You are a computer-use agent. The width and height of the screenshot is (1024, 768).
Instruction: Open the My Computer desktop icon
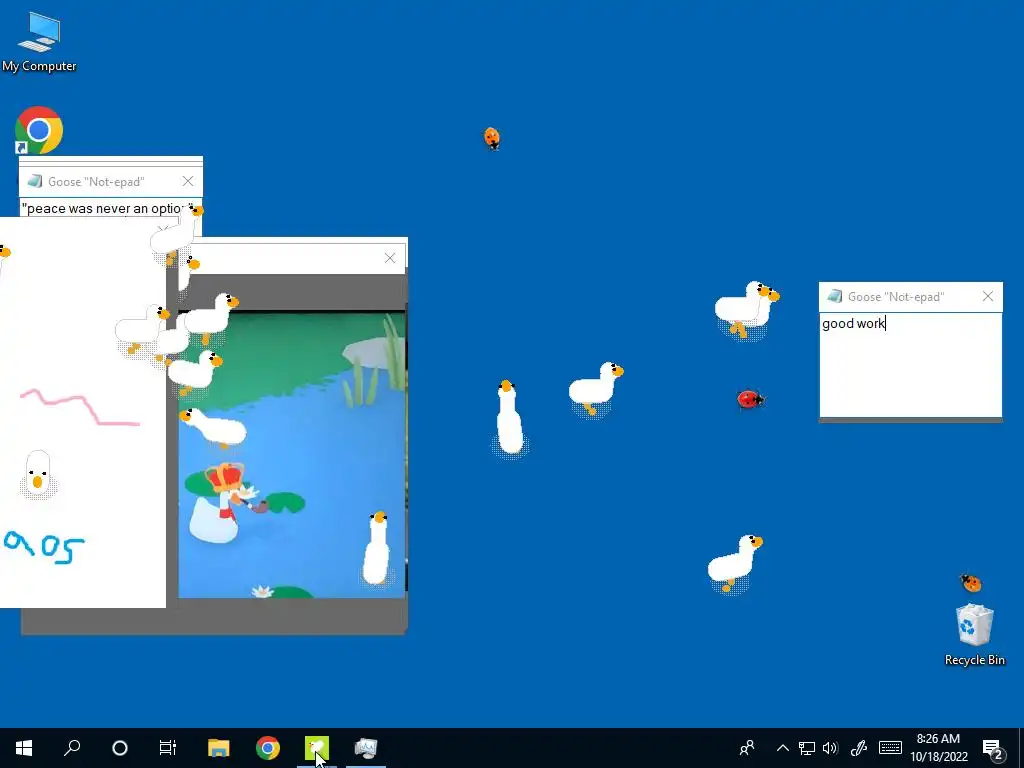tap(39, 41)
